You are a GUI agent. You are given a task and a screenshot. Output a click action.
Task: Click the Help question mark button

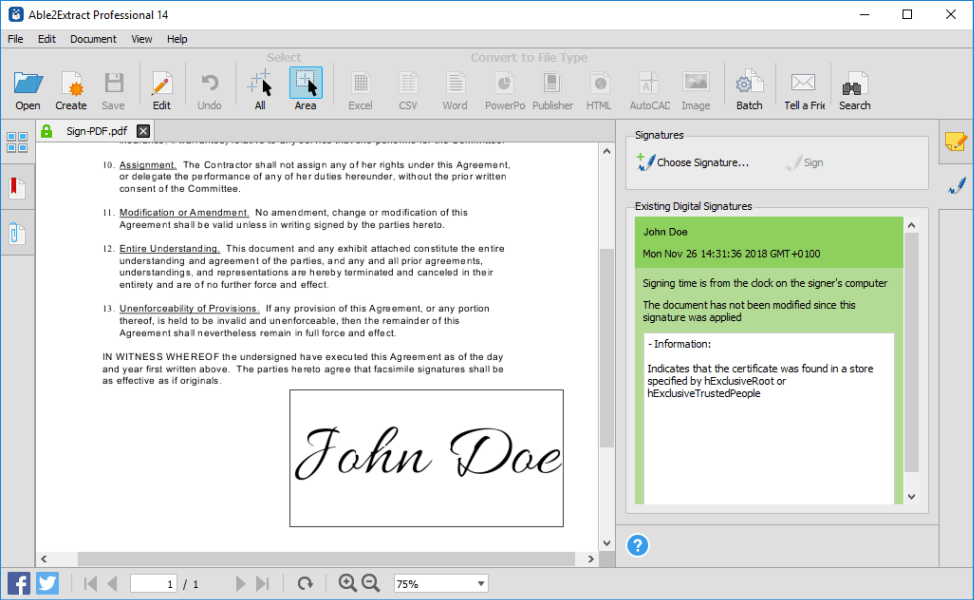point(638,546)
